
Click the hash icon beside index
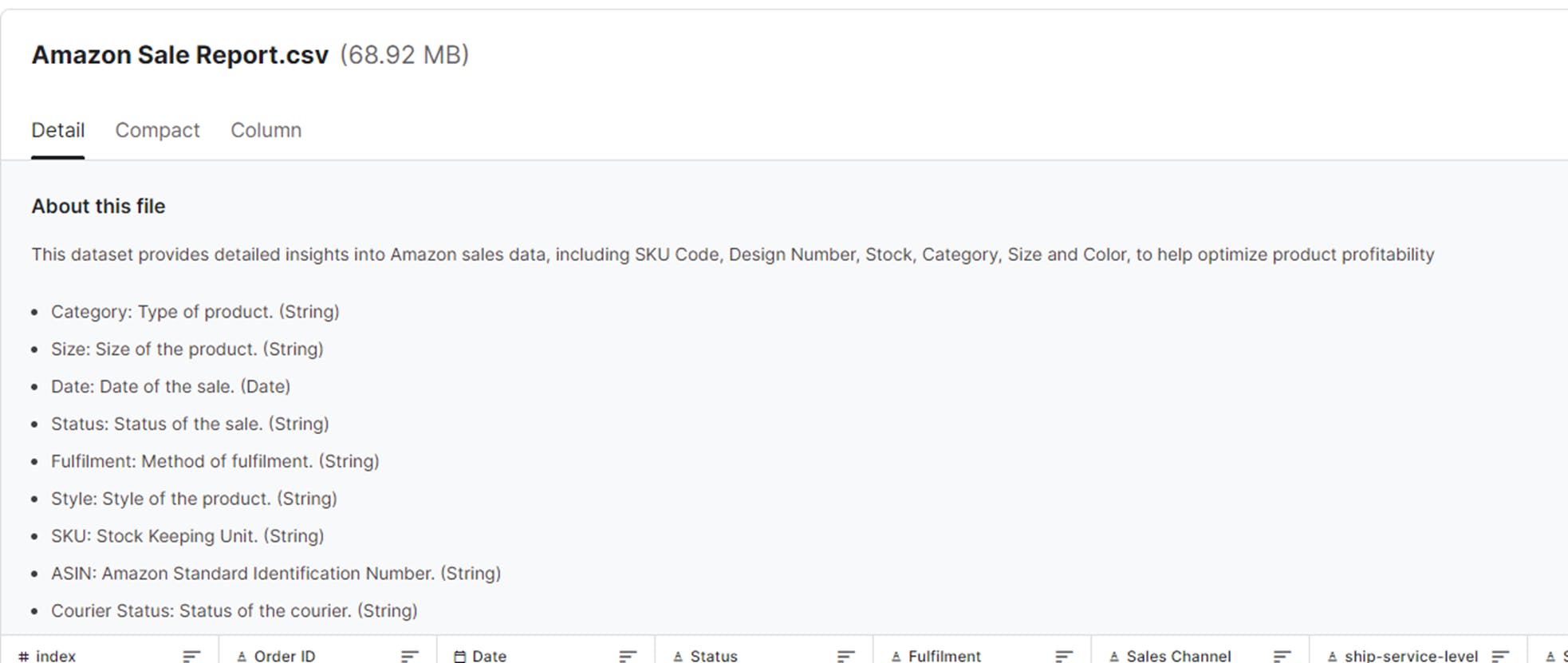point(24,657)
